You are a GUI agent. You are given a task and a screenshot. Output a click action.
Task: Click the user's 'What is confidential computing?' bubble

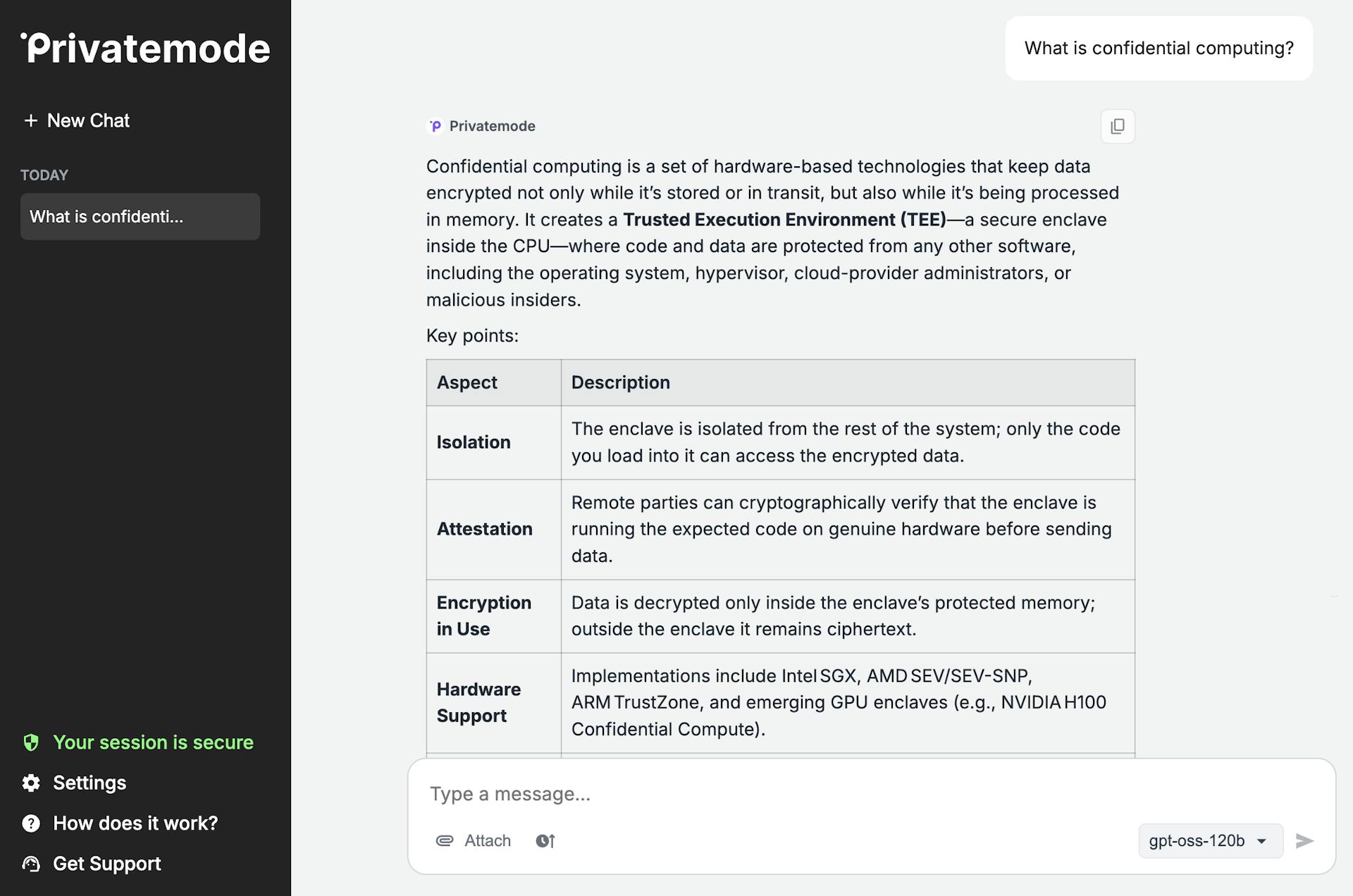1158,48
